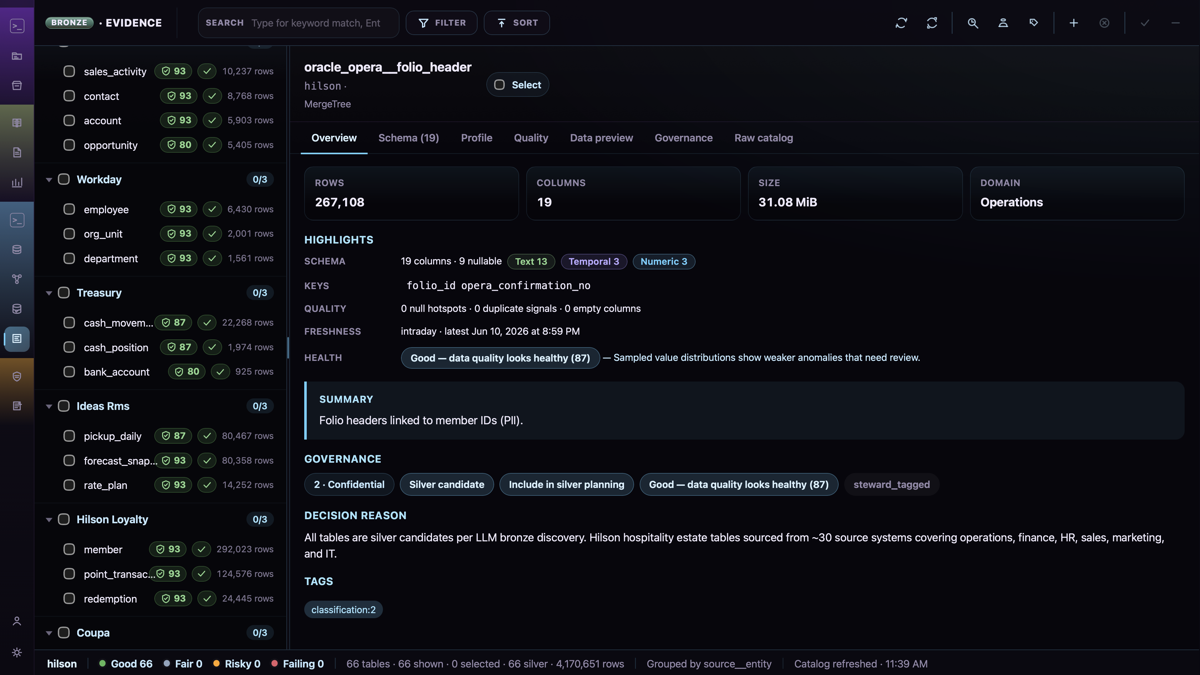The height and width of the screenshot is (675, 1200).
Task: Open the Governance tab
Action: coord(684,138)
